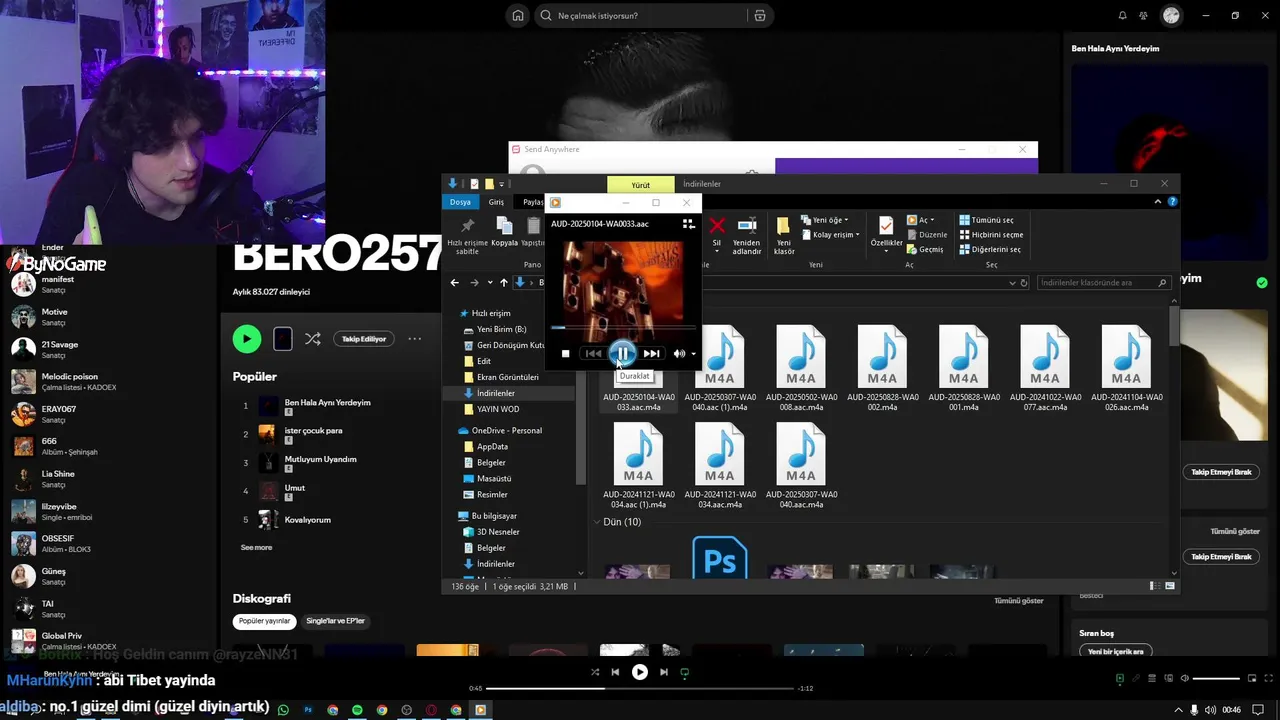
Task: Click Spotify search field Ne çalmak istiyorsun?
Action: point(640,16)
